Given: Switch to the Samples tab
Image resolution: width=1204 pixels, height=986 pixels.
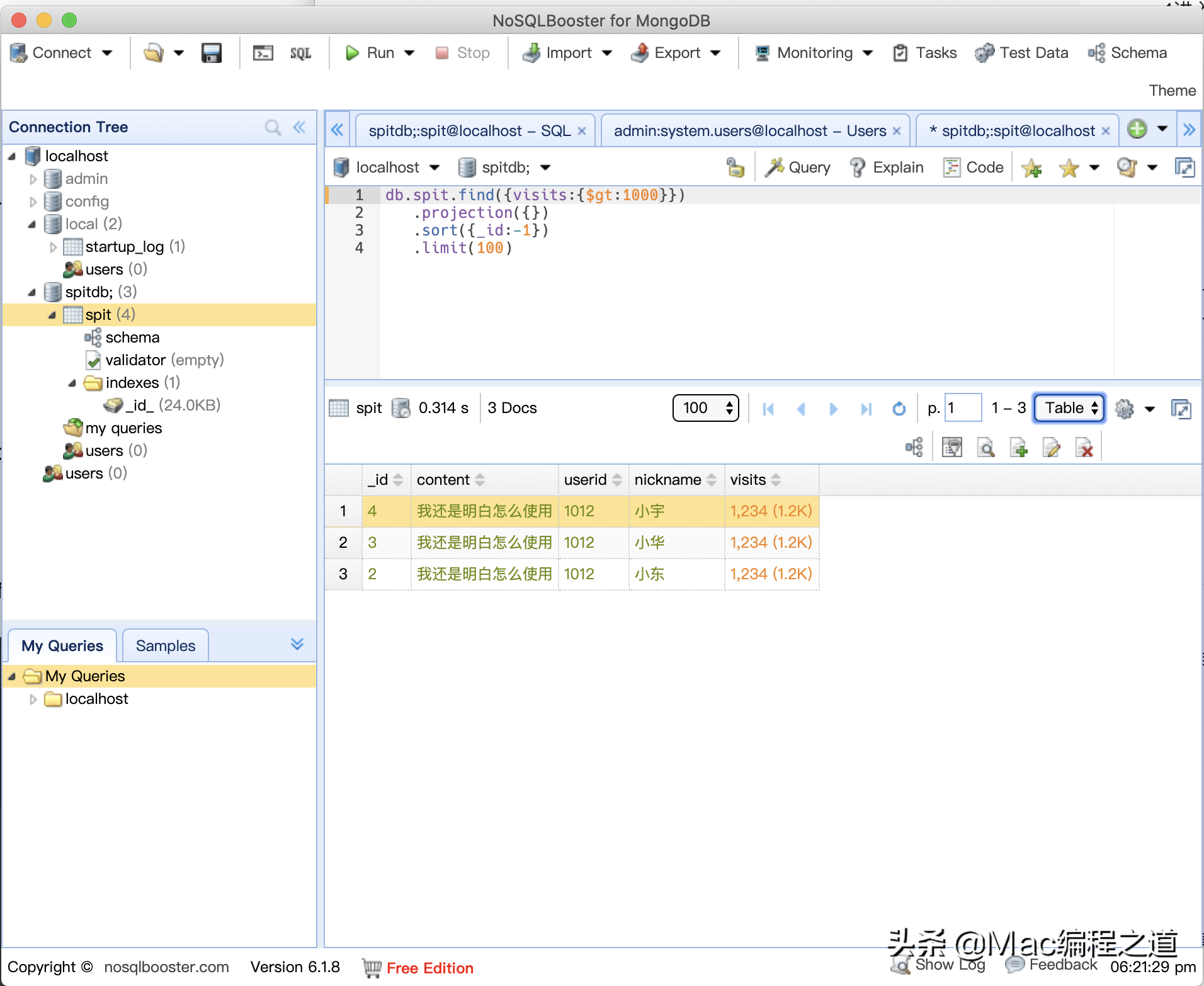Looking at the screenshot, I should pos(165,646).
